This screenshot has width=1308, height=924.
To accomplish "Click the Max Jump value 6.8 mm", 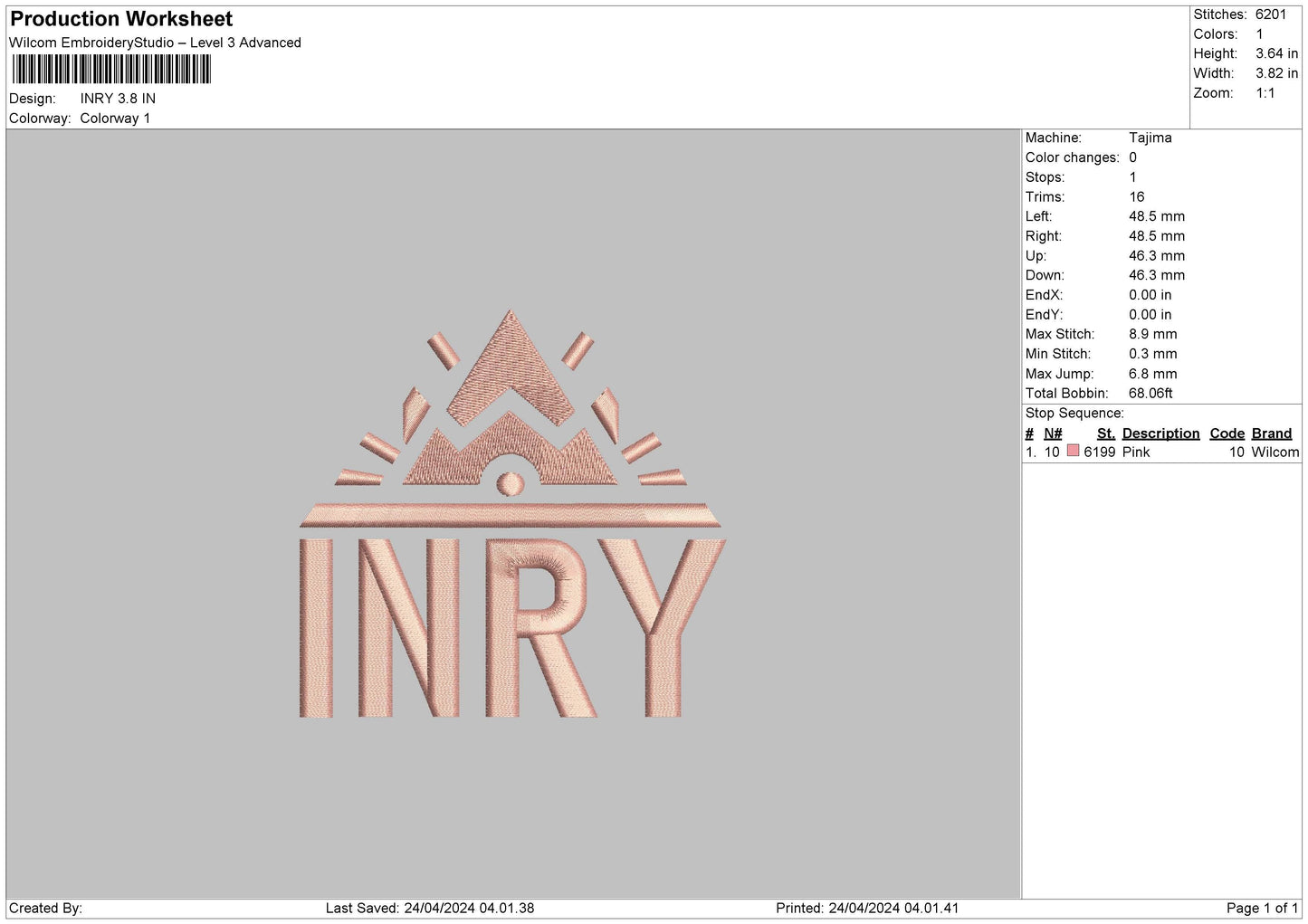I will [x=1152, y=374].
